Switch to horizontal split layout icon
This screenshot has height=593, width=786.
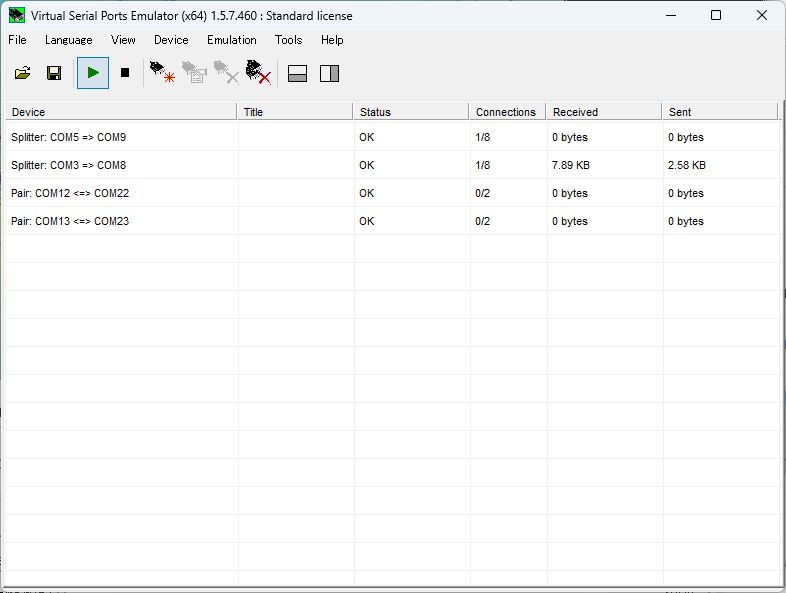click(297, 73)
